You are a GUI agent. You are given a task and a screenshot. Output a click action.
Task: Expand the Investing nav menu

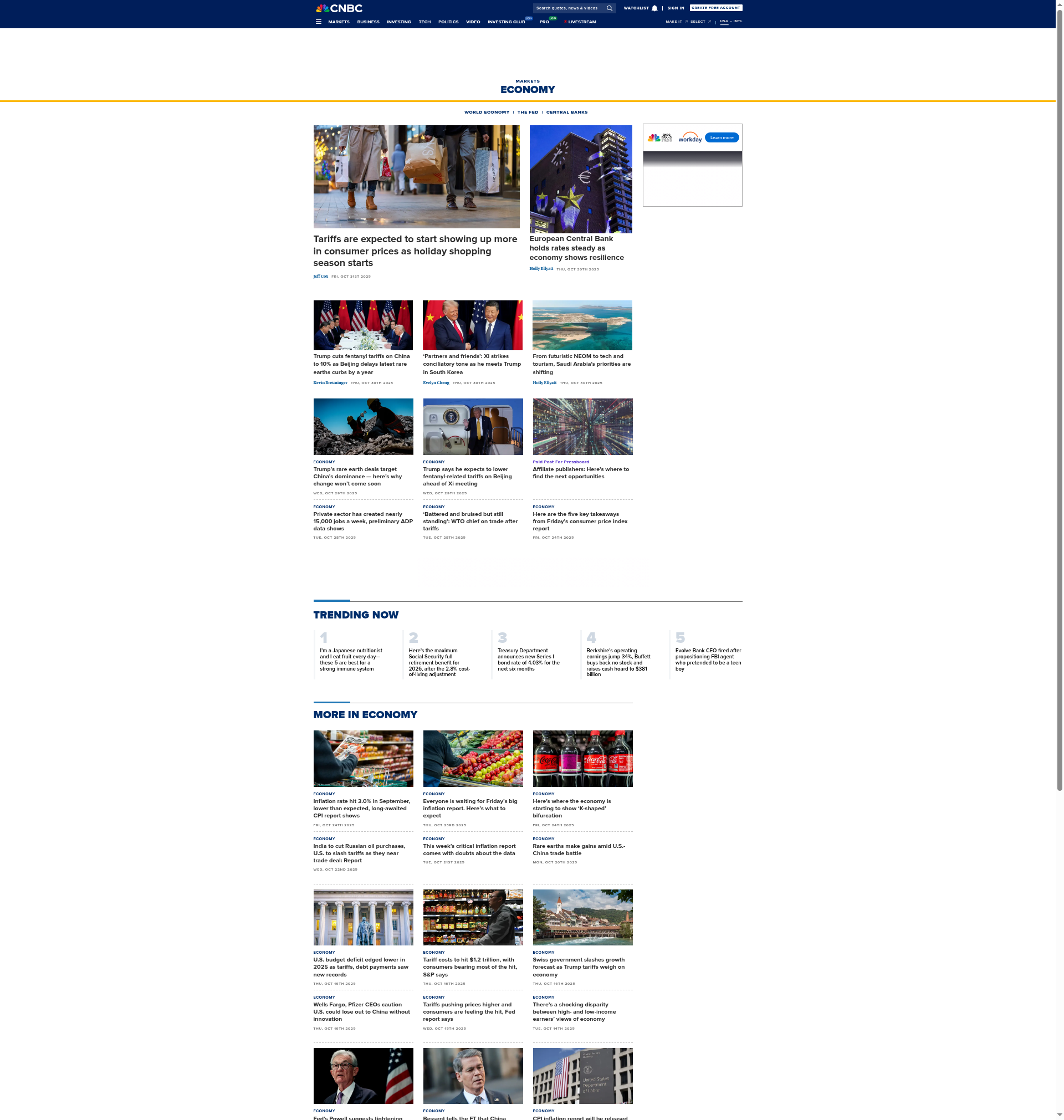(398, 22)
